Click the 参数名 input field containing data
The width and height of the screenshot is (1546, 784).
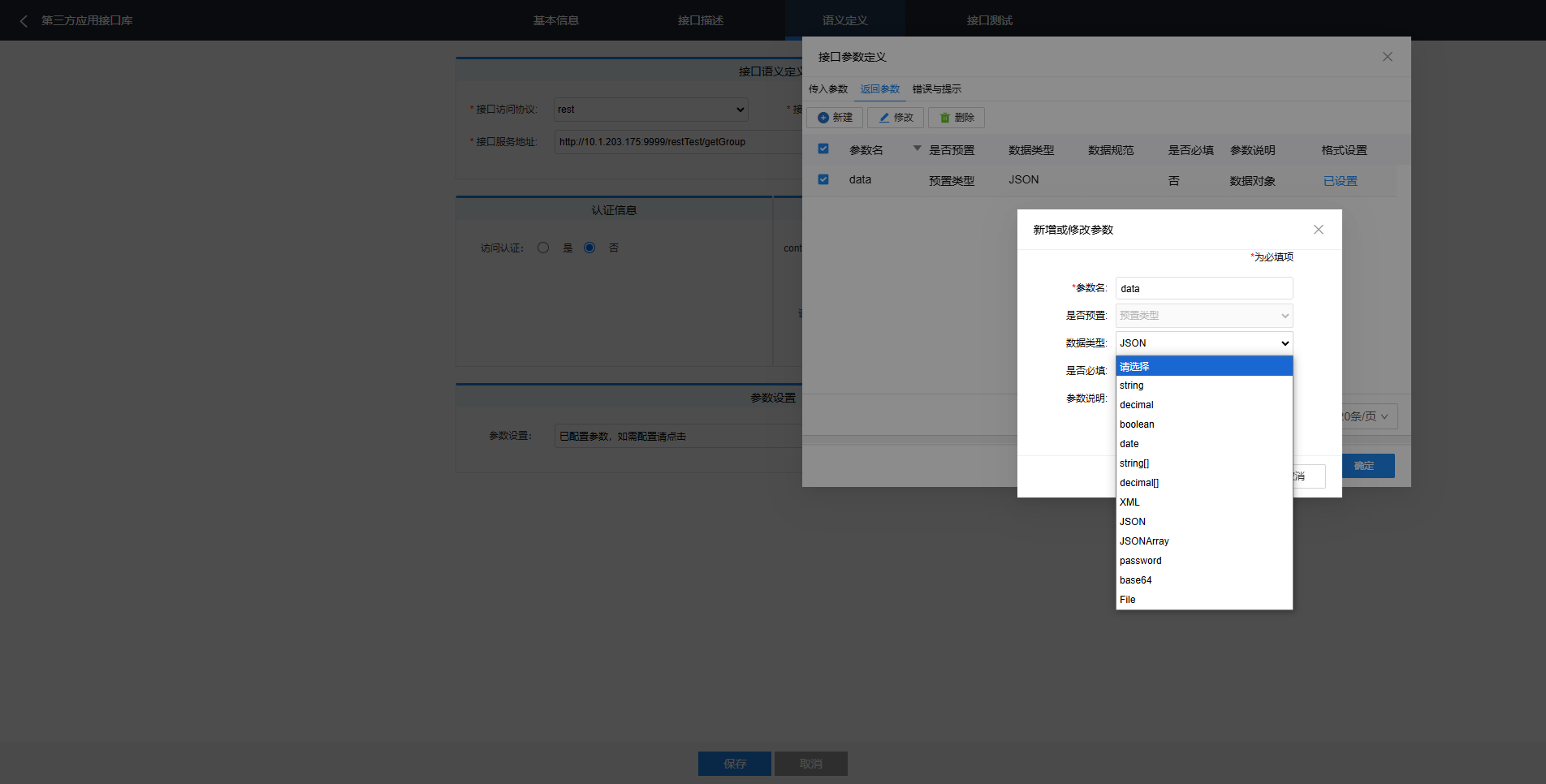tap(1203, 289)
